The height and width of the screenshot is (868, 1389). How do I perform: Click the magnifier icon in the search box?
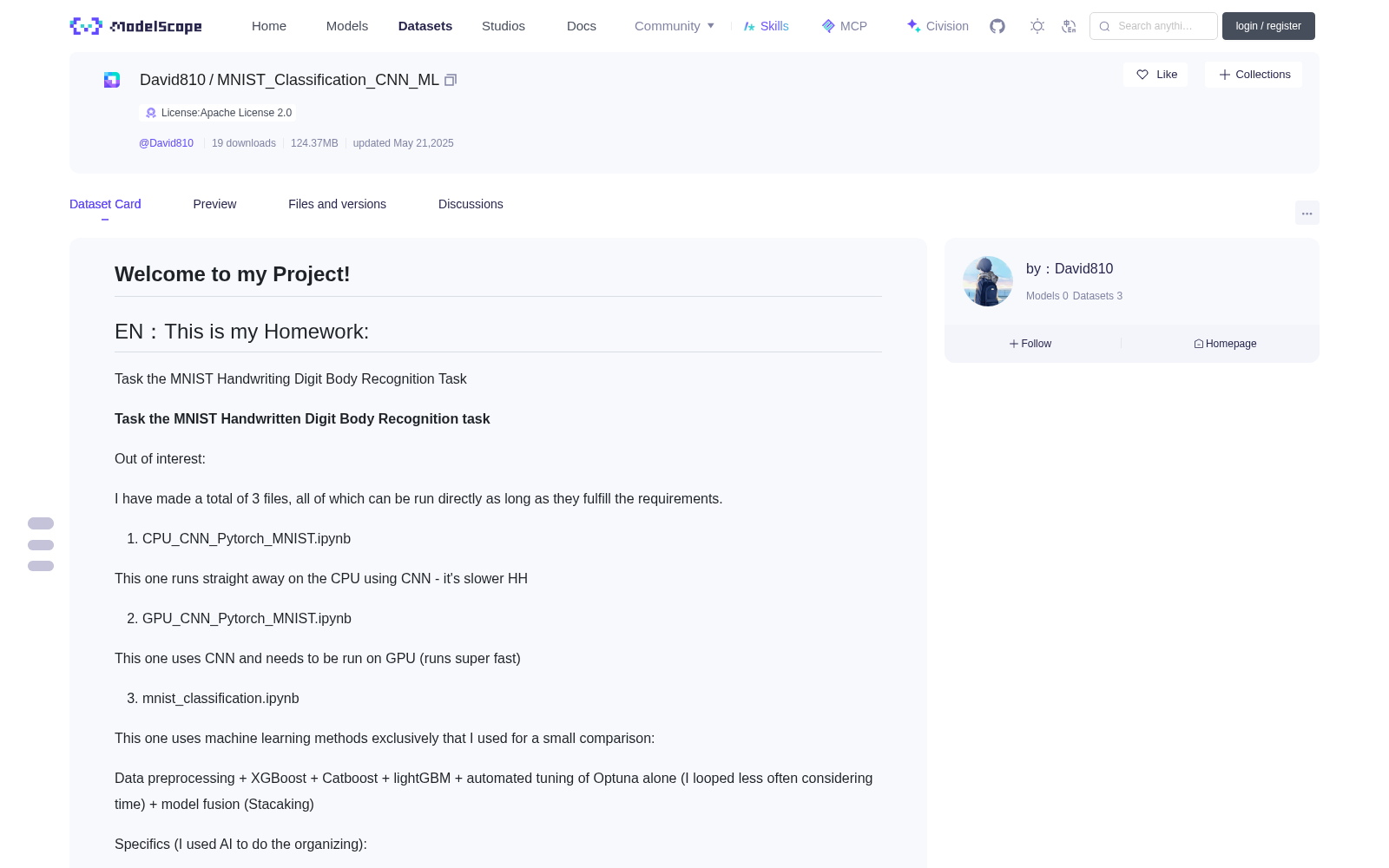point(1104,26)
